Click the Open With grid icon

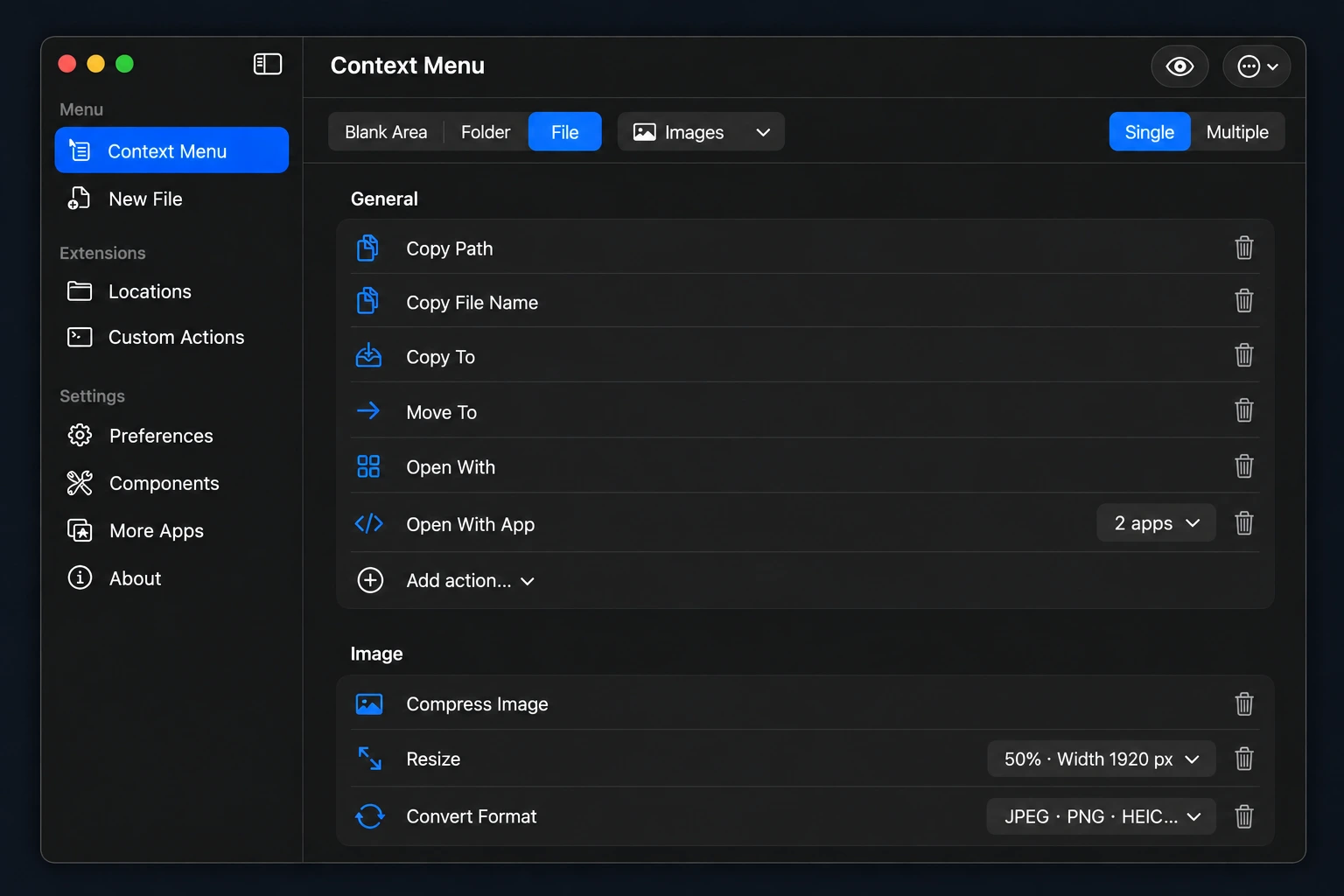pyautogui.click(x=368, y=466)
